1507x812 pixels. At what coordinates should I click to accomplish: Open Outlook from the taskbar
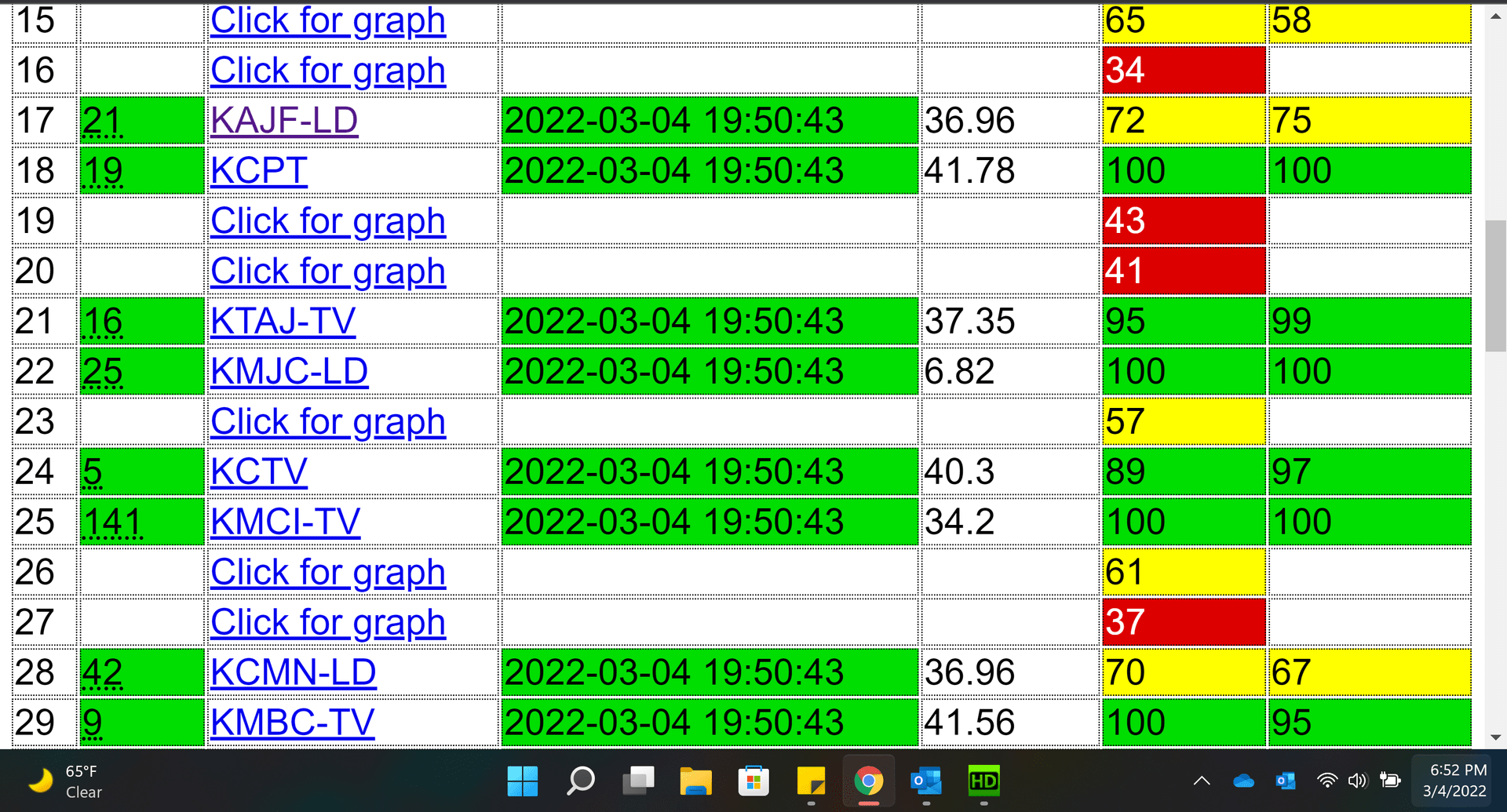click(x=926, y=781)
